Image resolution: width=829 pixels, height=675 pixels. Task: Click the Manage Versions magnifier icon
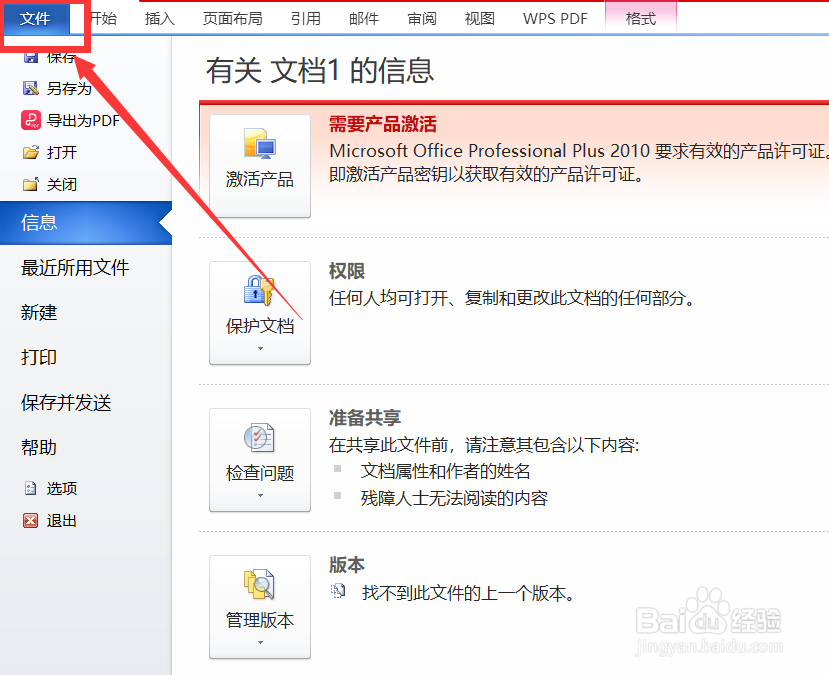[x=259, y=584]
